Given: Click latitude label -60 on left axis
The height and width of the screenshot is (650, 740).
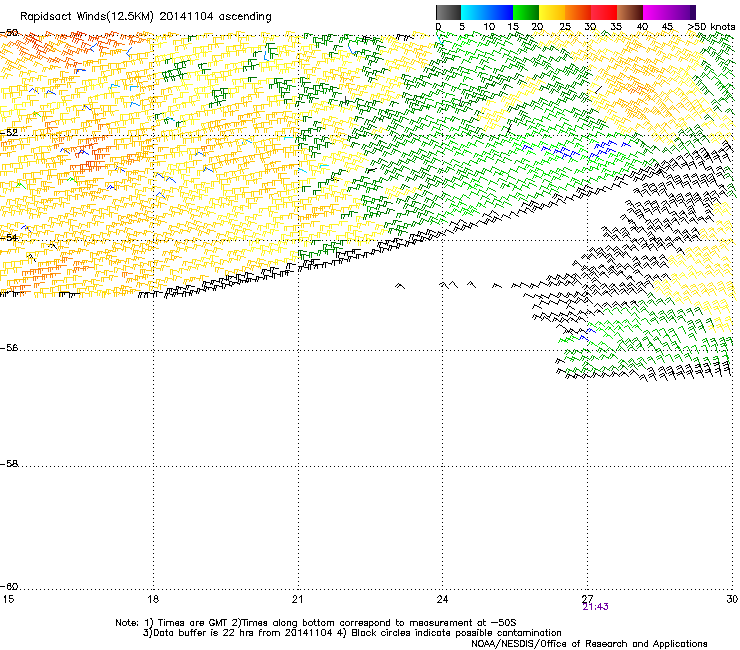Looking at the screenshot, I should click(9, 587).
